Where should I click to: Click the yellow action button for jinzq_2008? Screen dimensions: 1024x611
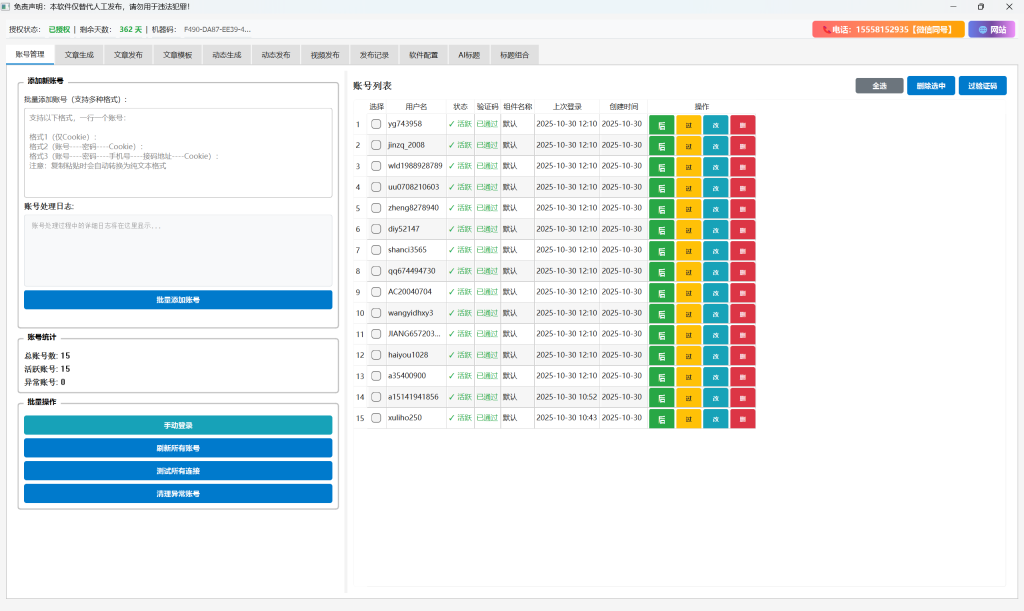688,146
